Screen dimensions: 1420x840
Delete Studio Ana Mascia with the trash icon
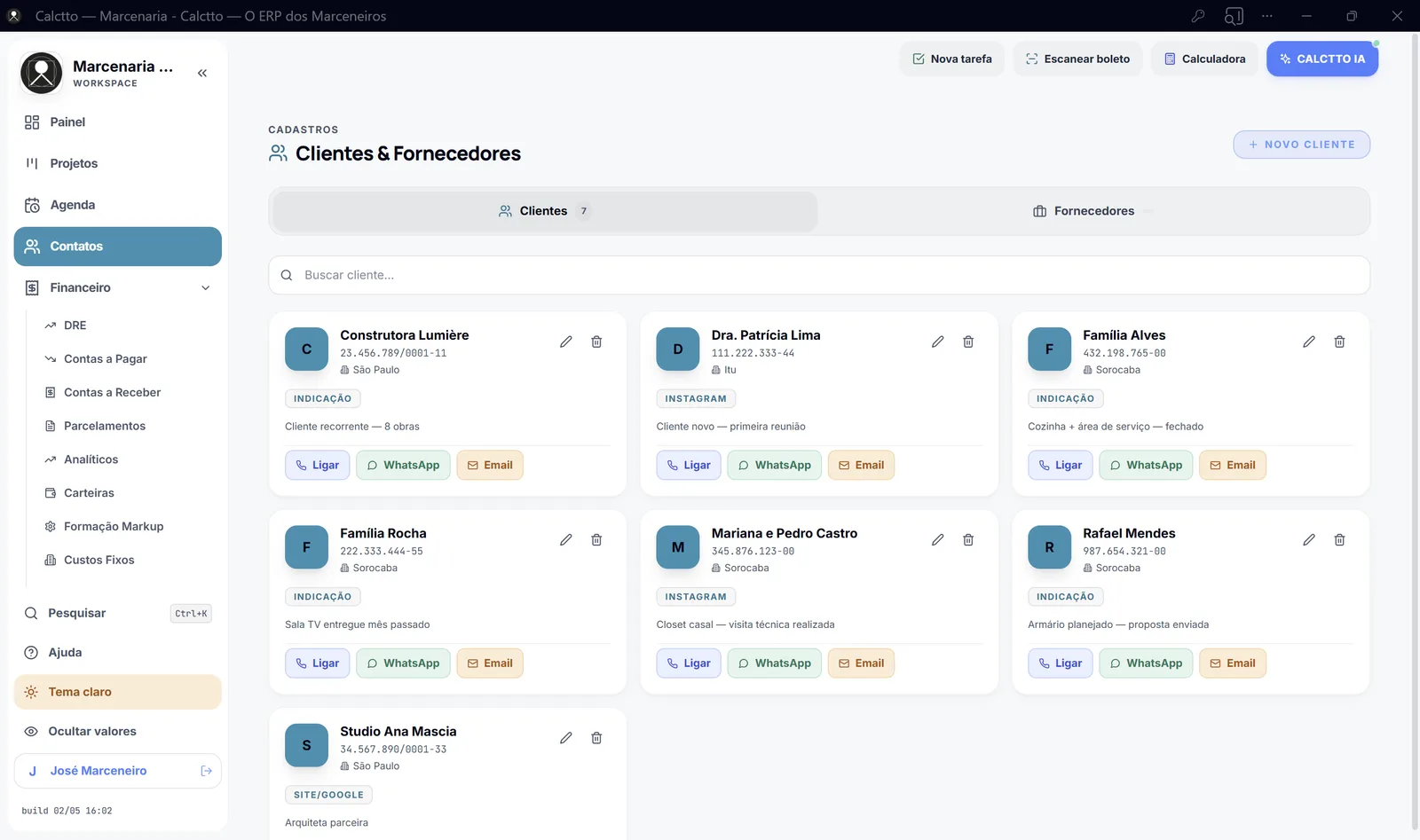coord(596,738)
